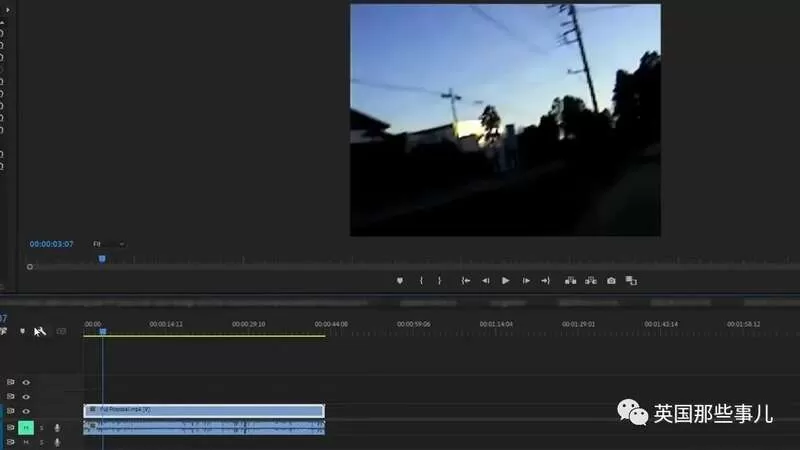Open the Comparison View button
800x450 pixels.
point(631,281)
